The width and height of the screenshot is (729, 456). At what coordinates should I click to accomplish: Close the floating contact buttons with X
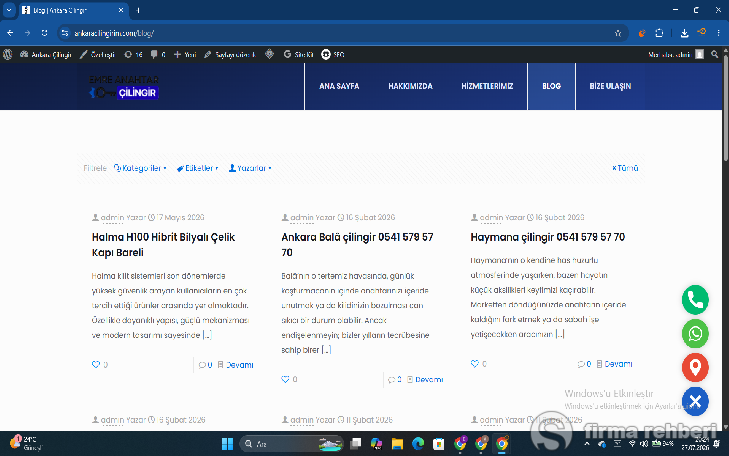tap(695, 401)
